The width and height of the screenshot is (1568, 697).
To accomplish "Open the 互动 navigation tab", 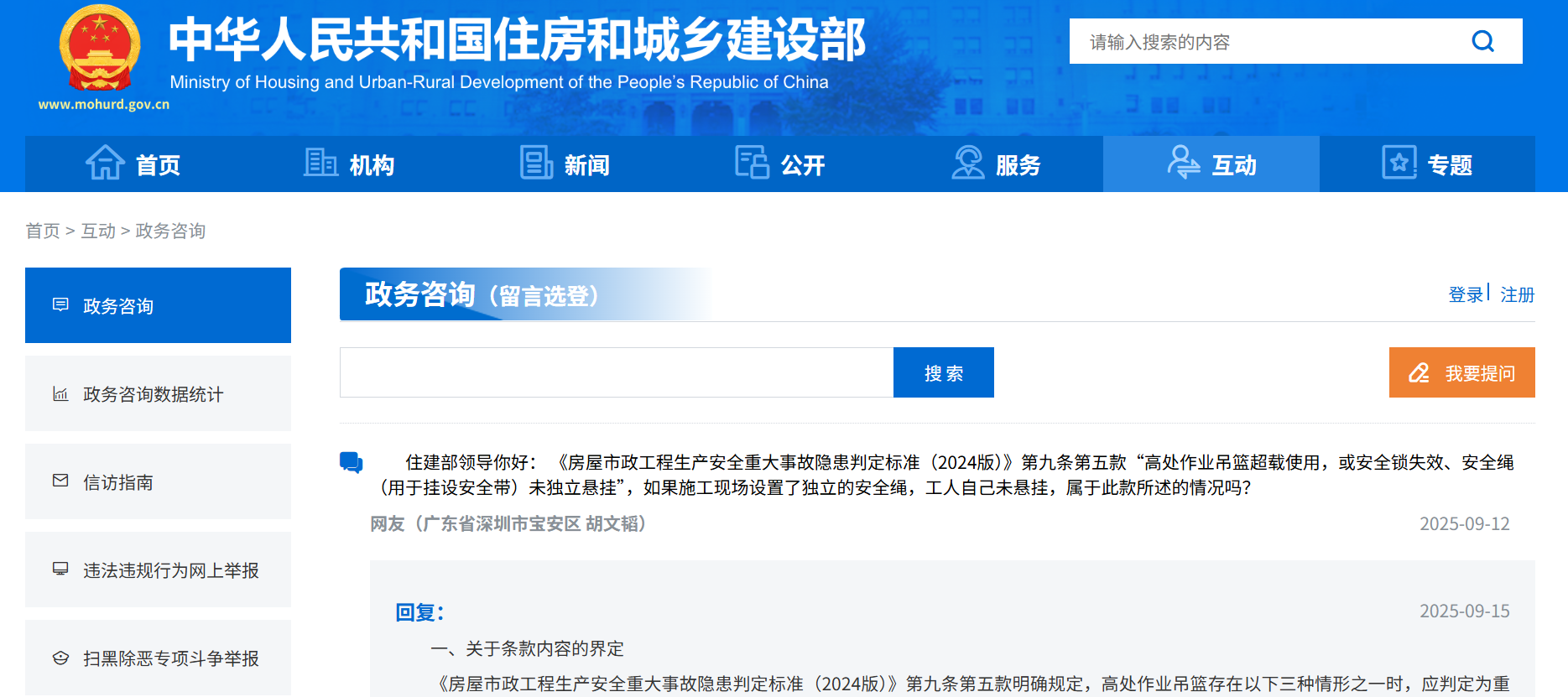I will (1211, 164).
